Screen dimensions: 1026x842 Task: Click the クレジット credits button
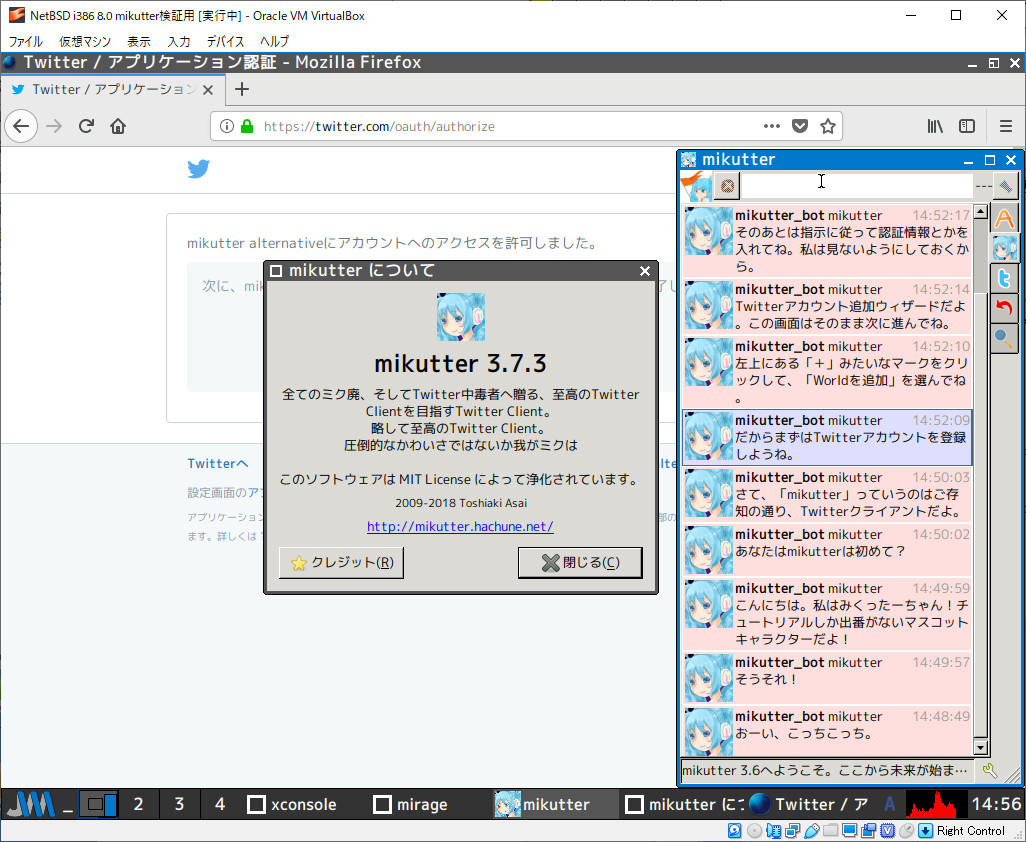click(341, 563)
